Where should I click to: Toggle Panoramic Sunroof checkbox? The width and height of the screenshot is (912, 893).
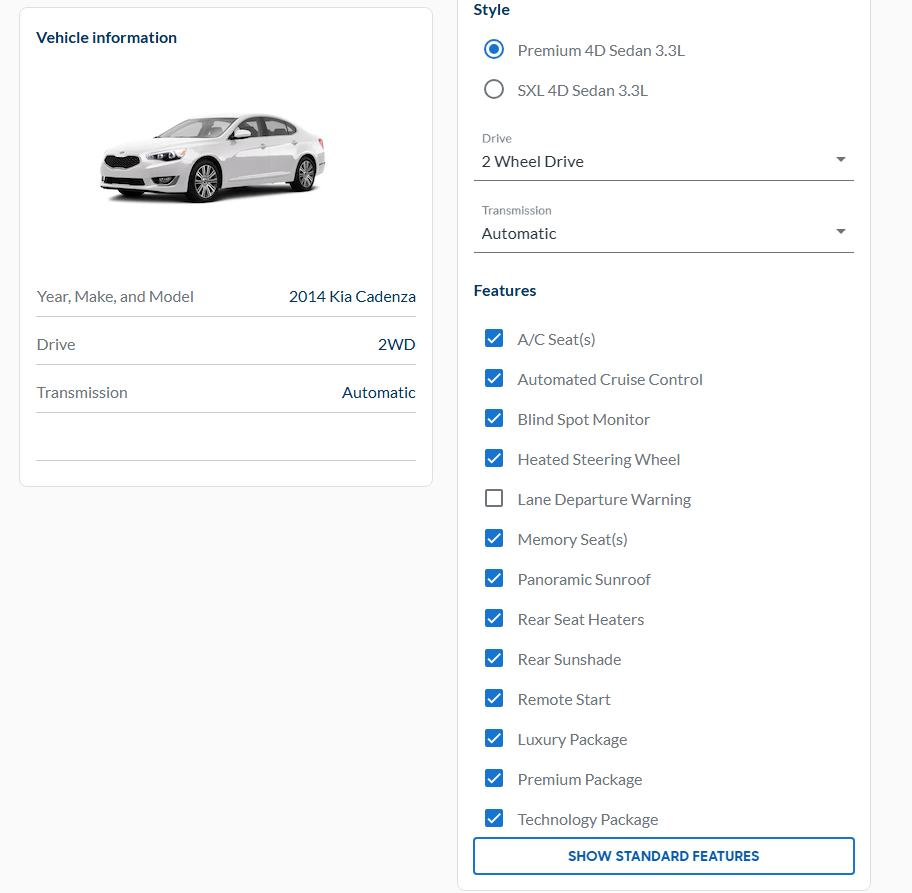tap(494, 579)
